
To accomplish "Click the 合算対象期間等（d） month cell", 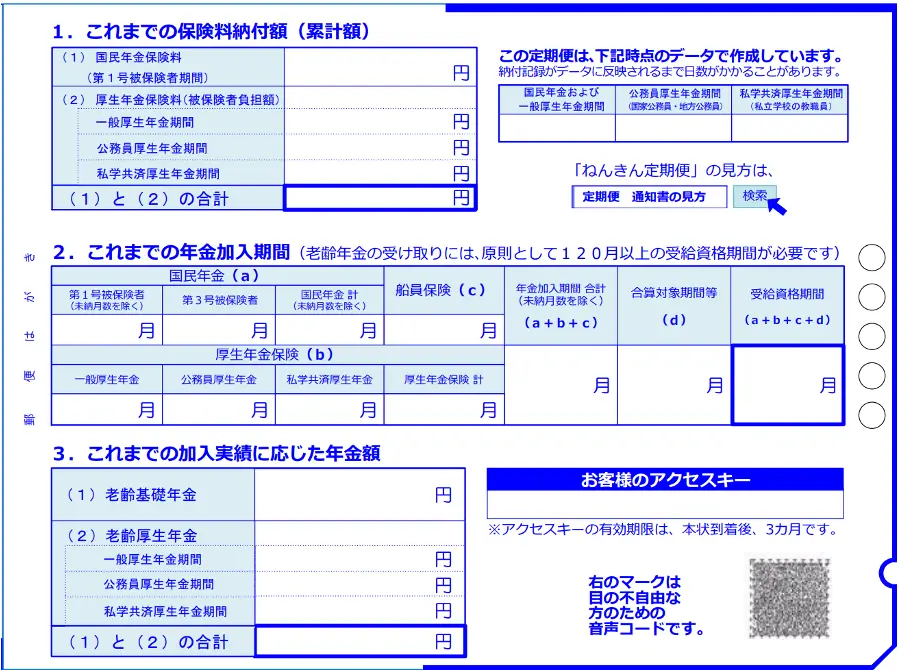I will [x=673, y=385].
